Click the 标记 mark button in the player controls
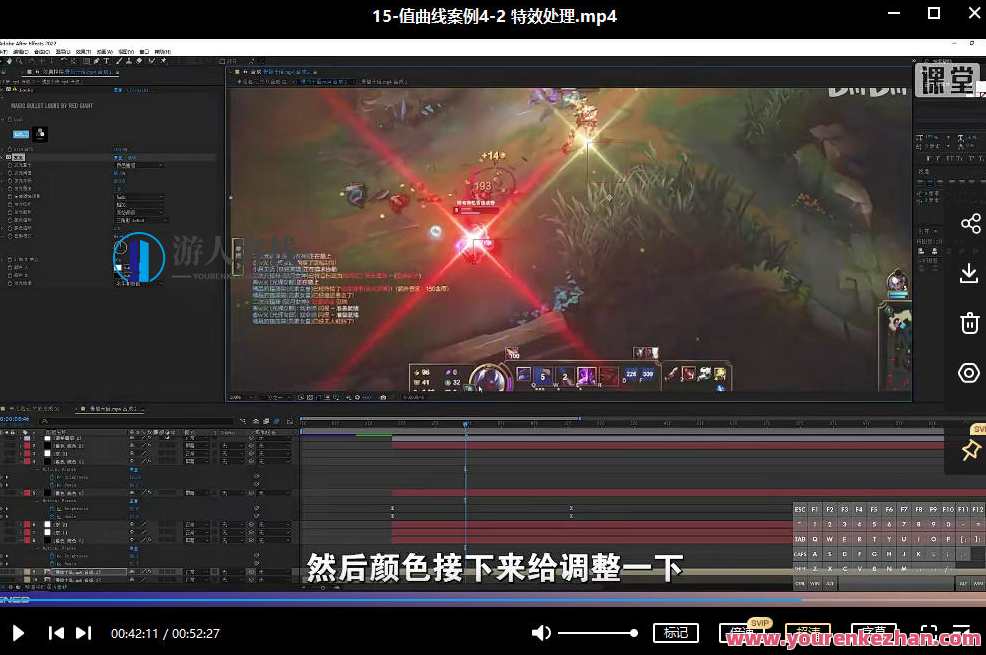This screenshot has height=655, width=986. [x=676, y=632]
